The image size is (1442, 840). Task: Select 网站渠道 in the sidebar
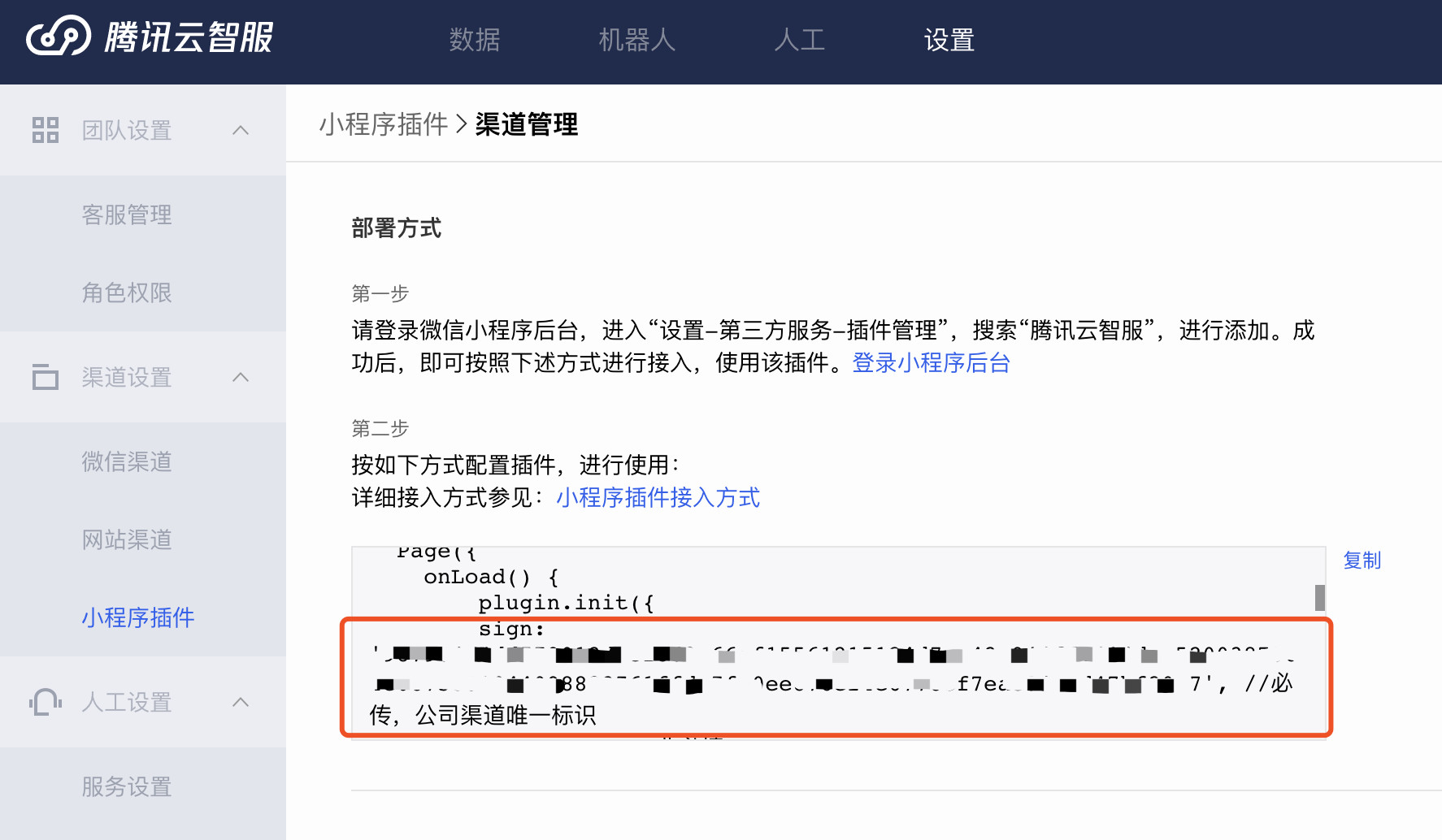pyautogui.click(x=127, y=539)
